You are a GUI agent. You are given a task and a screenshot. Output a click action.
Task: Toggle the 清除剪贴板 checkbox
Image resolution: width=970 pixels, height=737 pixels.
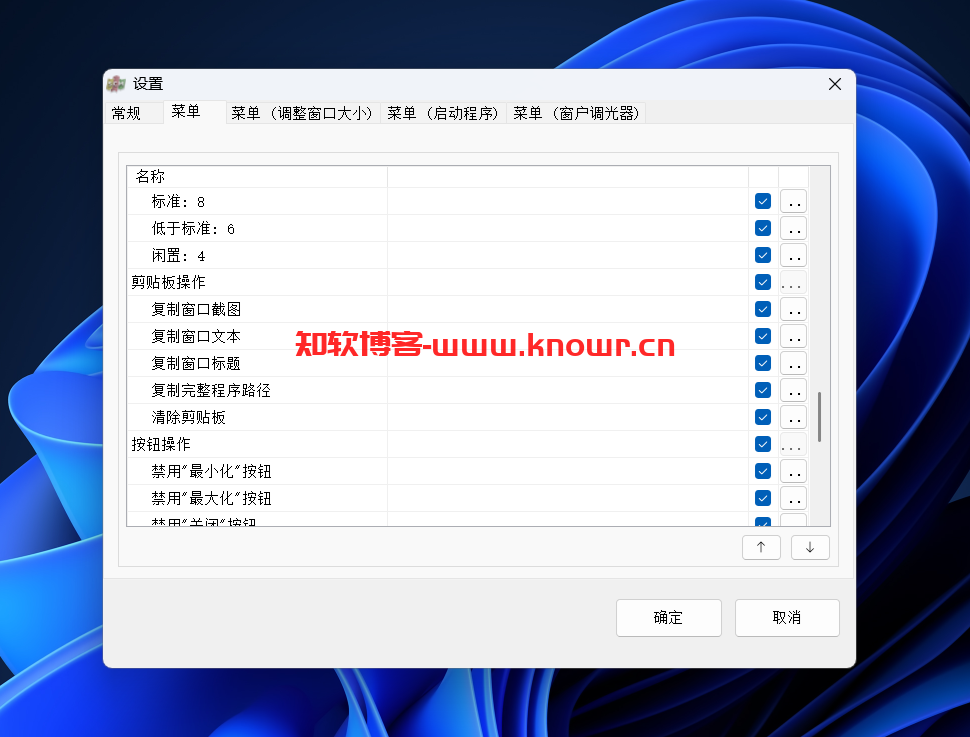click(763, 417)
